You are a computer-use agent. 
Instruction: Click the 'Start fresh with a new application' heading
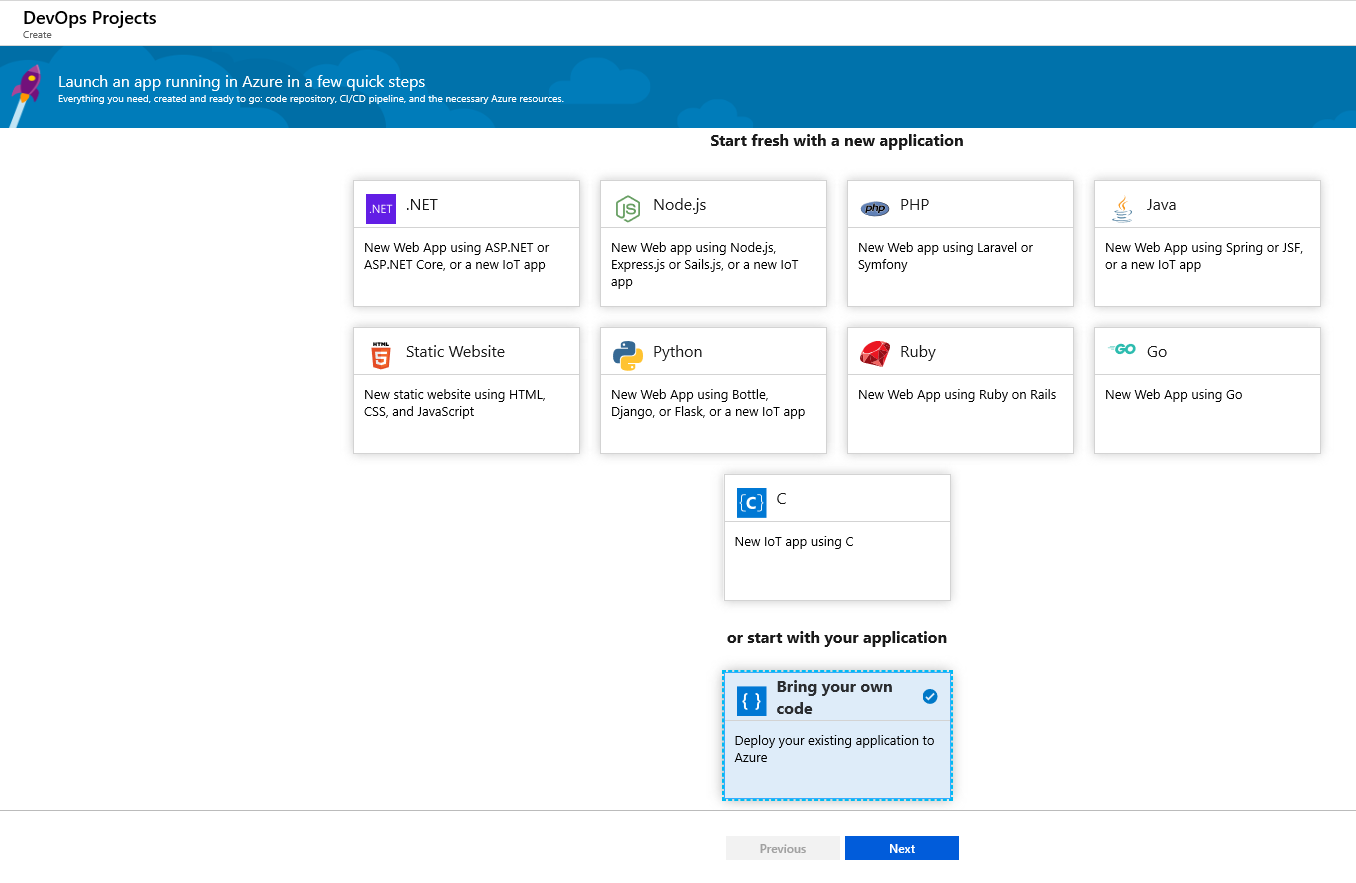[x=837, y=141]
